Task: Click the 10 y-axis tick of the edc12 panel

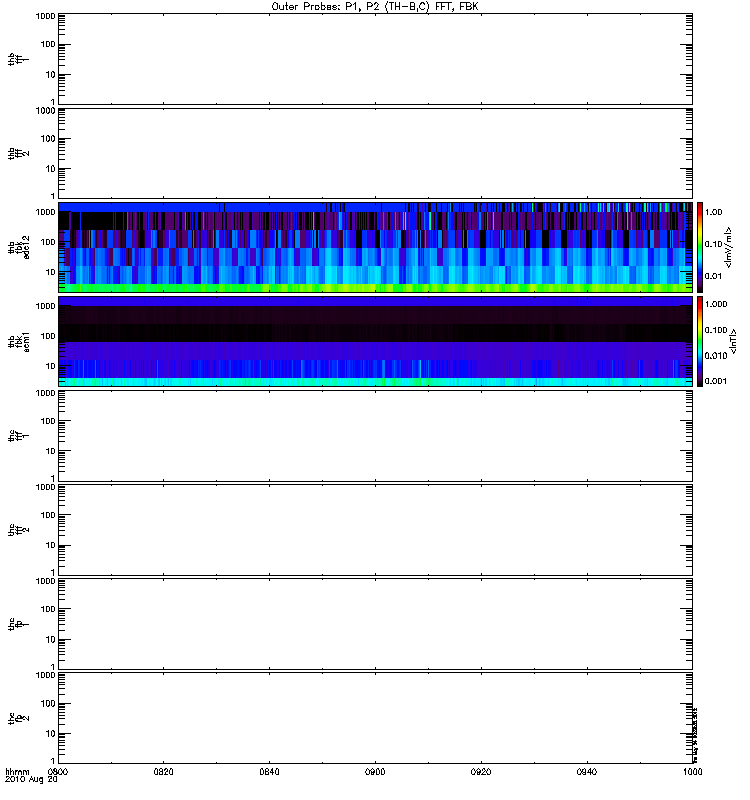Action: (51, 272)
